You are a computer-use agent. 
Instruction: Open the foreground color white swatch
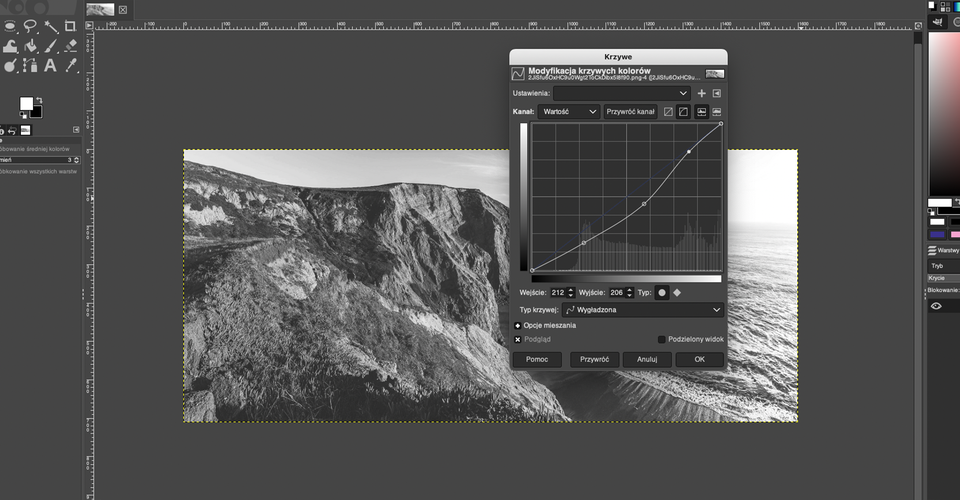click(x=26, y=103)
